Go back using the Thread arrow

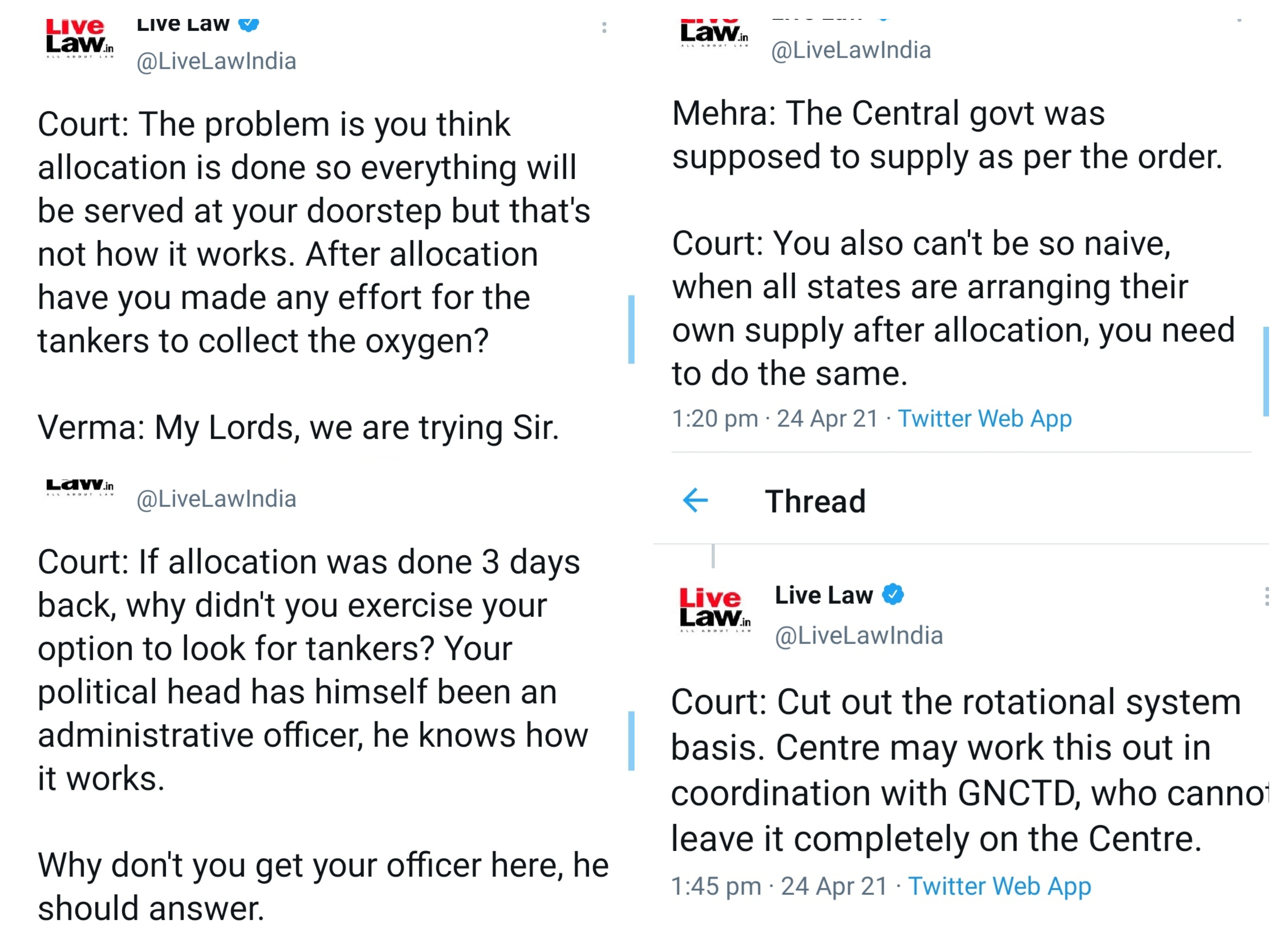pyautogui.click(x=695, y=501)
